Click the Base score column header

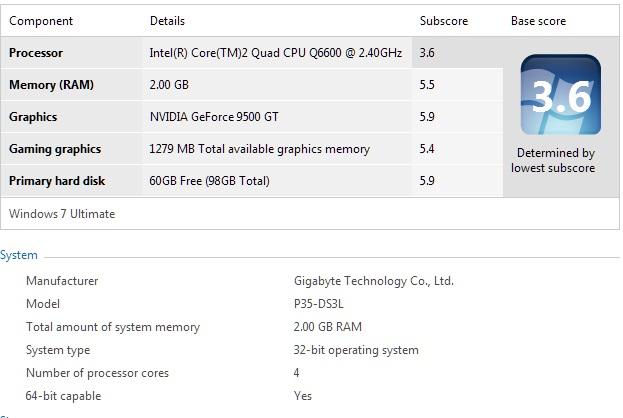click(x=538, y=21)
